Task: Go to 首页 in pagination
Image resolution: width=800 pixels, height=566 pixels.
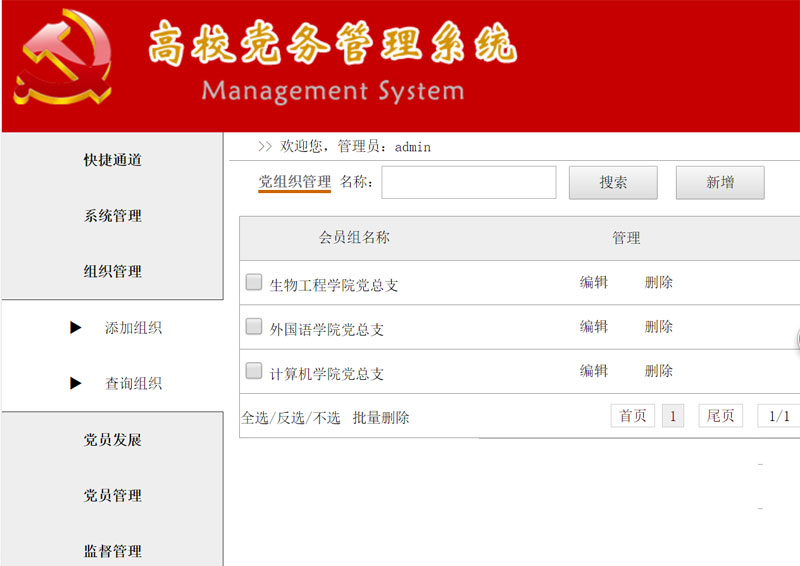Action: point(633,416)
